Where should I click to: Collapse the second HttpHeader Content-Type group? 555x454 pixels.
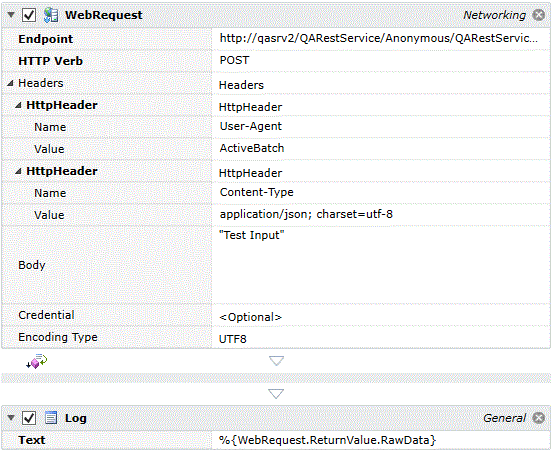[x=18, y=171]
